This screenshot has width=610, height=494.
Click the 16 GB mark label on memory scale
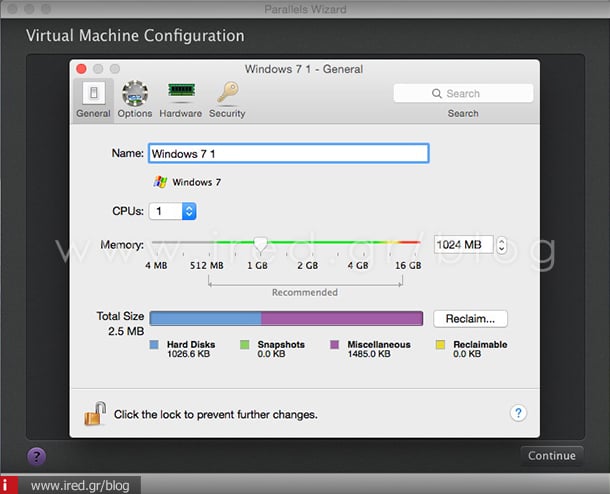click(408, 266)
